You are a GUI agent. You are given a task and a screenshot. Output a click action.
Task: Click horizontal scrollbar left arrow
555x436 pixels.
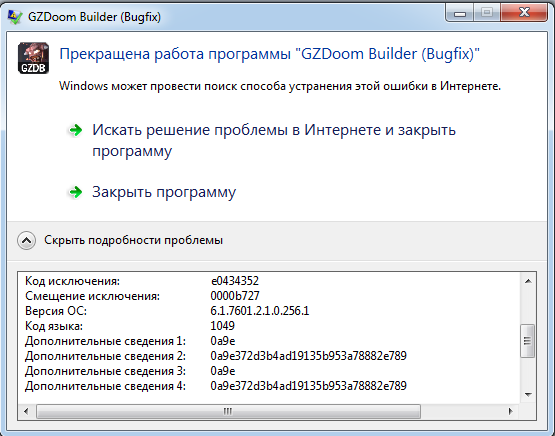click(x=26, y=411)
